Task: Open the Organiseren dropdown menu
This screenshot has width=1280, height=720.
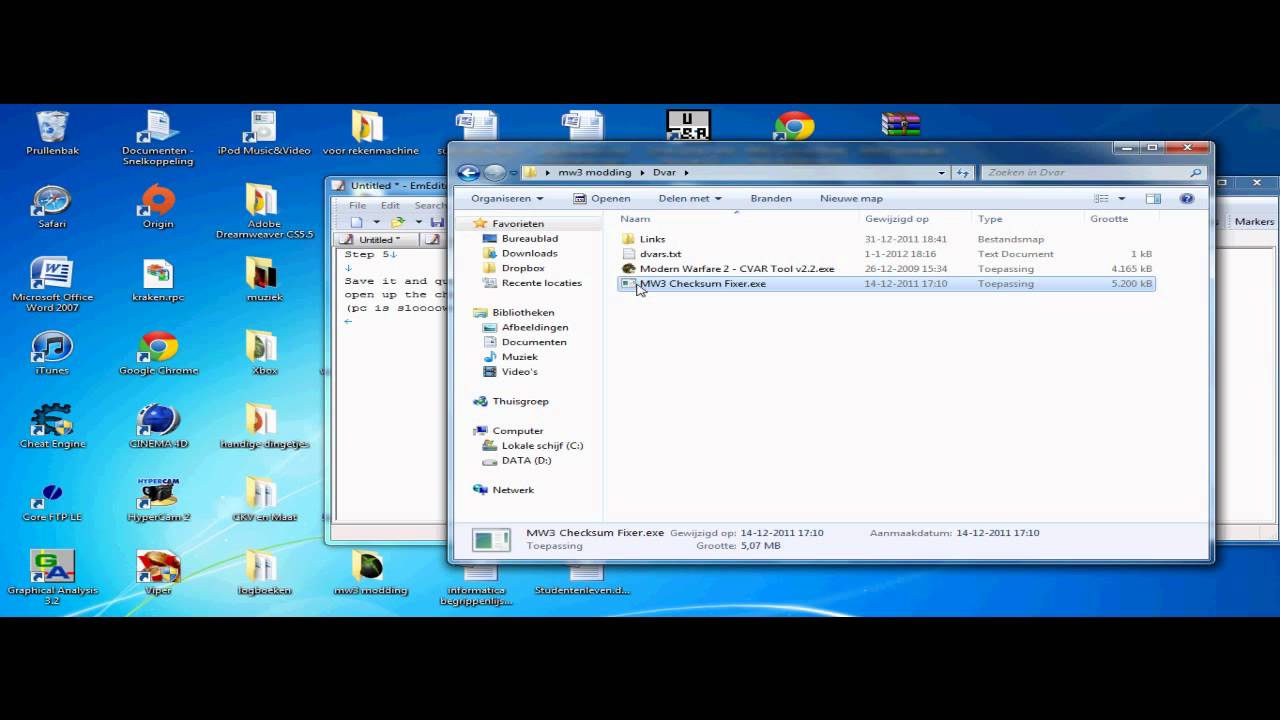Action: [507, 198]
